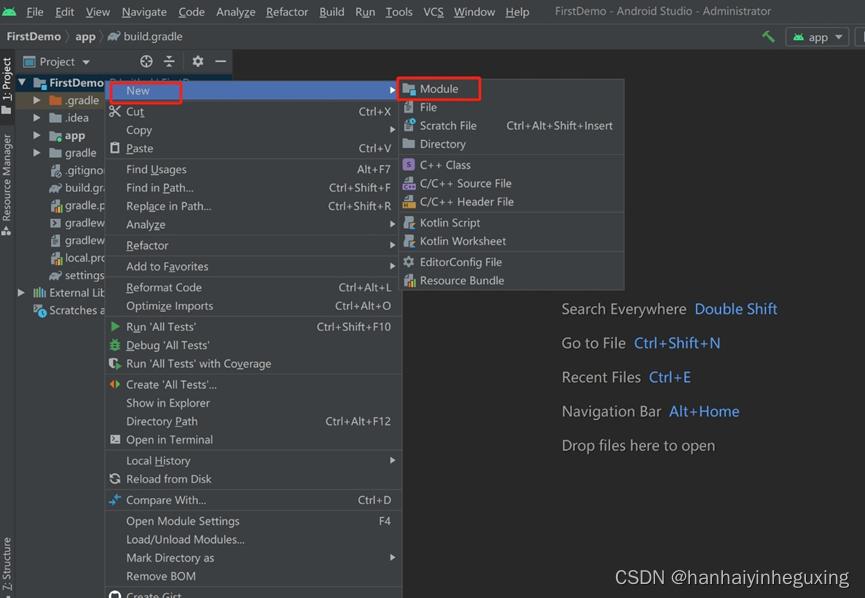
Task: Select Optimize Imports entry
Action: click(x=253, y=306)
